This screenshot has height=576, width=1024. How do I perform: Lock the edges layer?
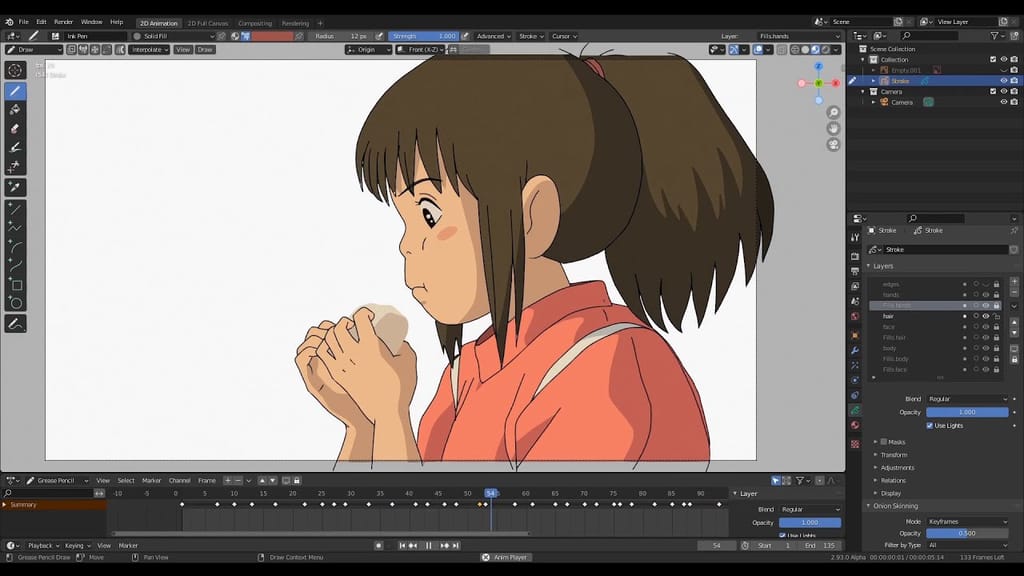click(996, 283)
